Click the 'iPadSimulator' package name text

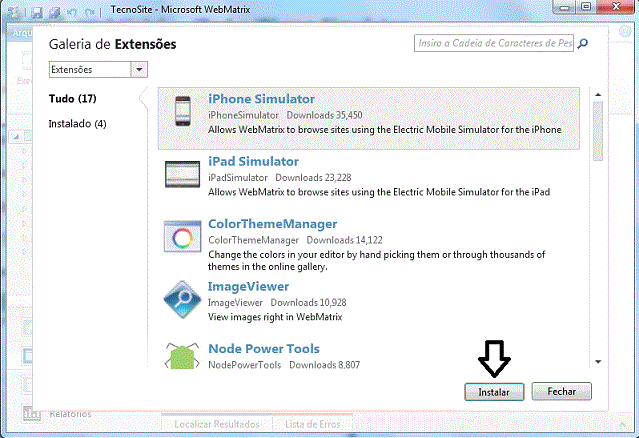(238, 178)
